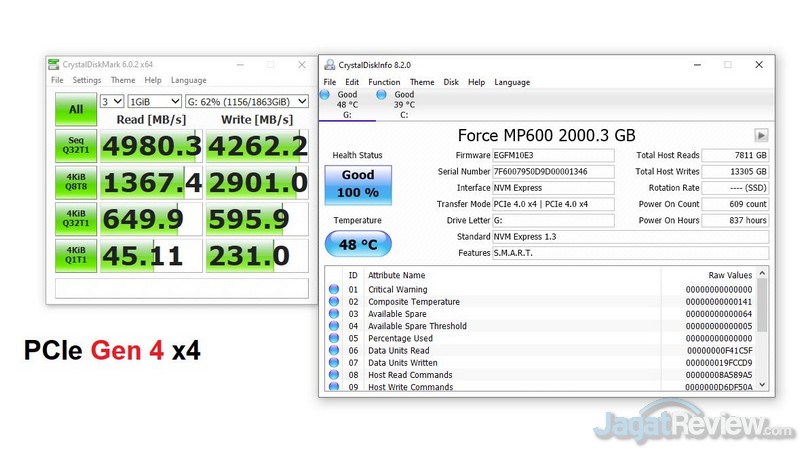Click the CrystalDiskInfo title bar app icon
Image resolution: width=800 pixels, height=450 pixels.
coord(330,65)
